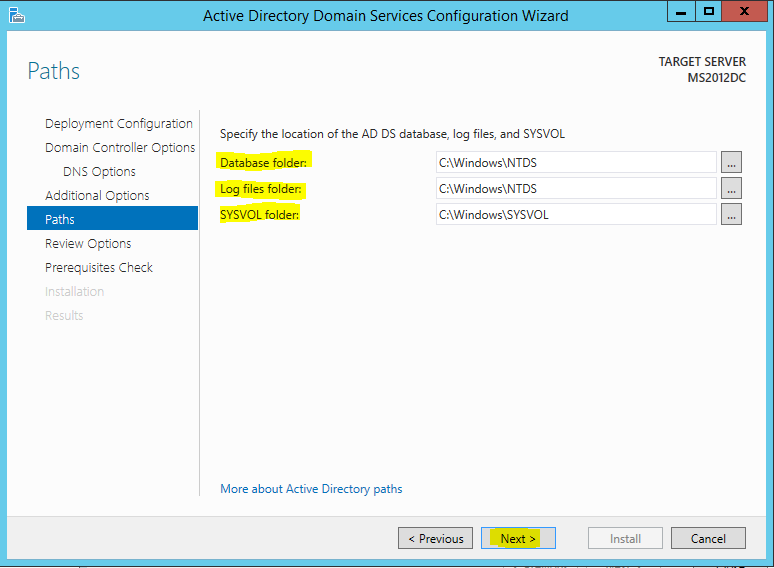Image resolution: width=774 pixels, height=568 pixels.
Task: Go to Deployment Configuration step
Action: coord(119,123)
